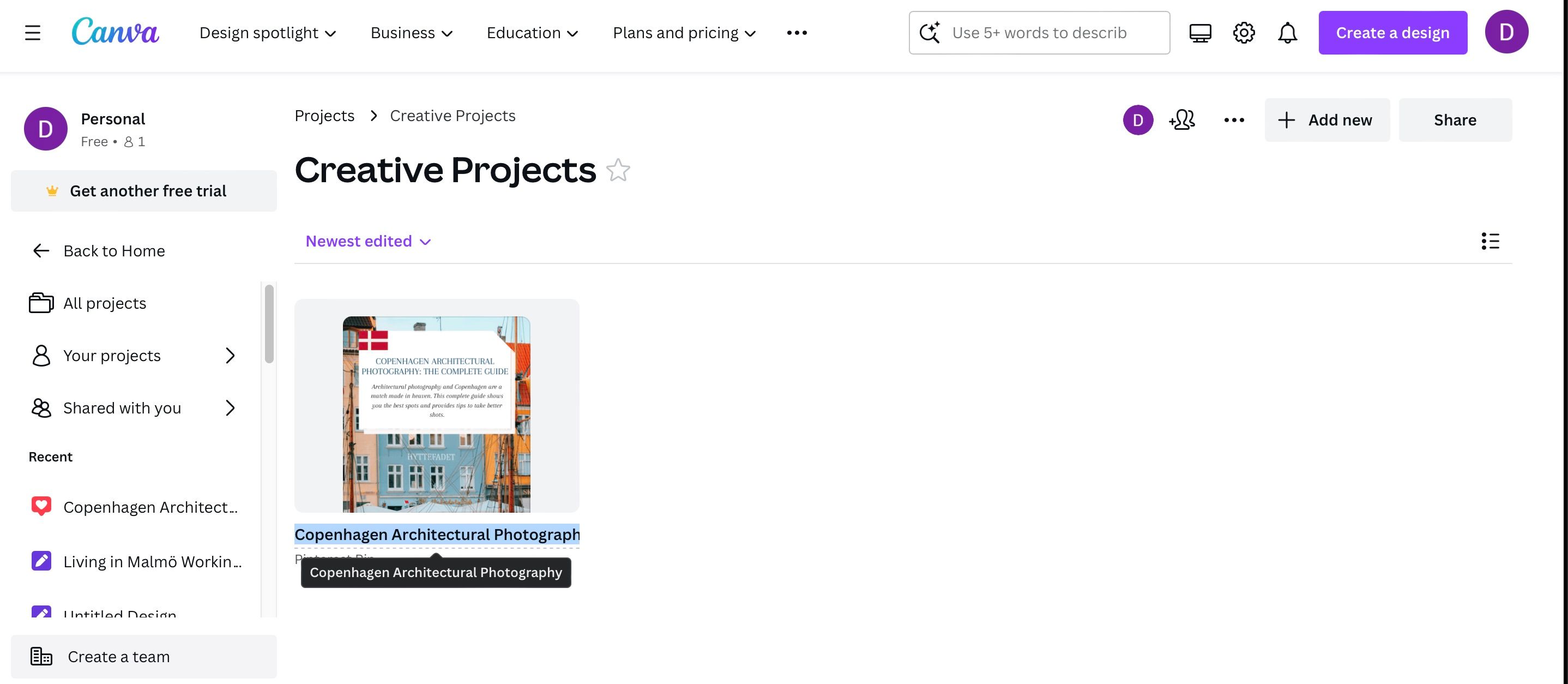Open the folder options three-dots menu
The height and width of the screenshot is (684, 1568).
[1233, 120]
